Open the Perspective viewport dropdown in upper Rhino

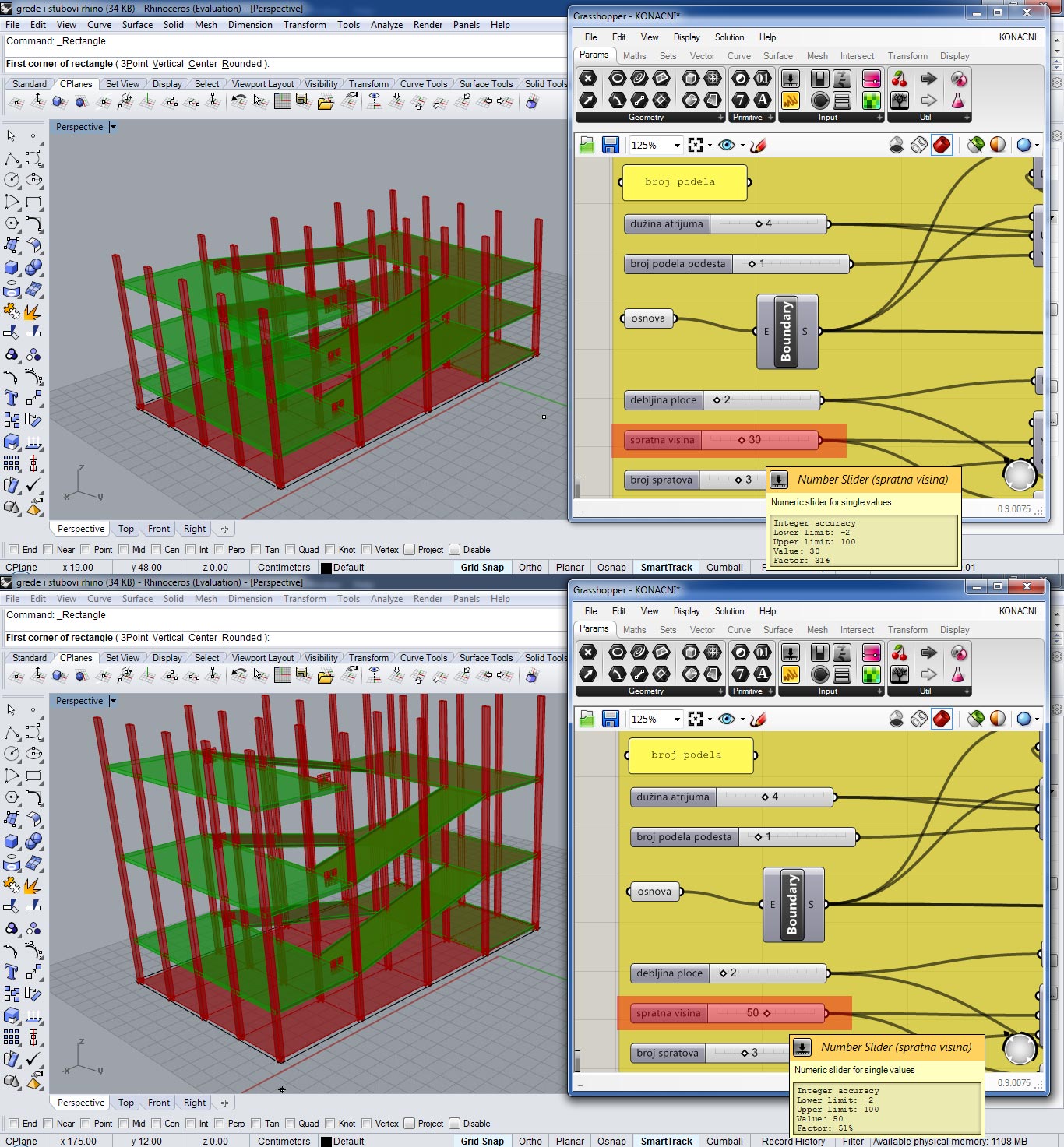click(113, 127)
